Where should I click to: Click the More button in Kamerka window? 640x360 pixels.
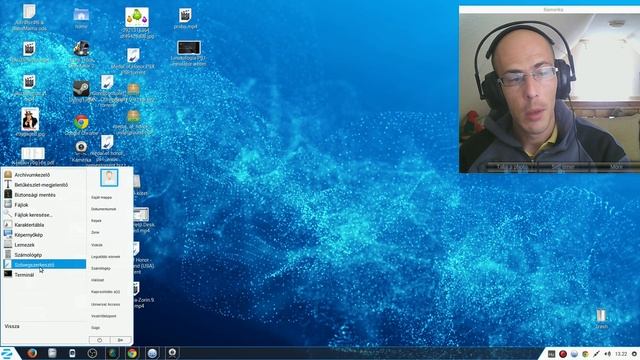(x=616, y=167)
